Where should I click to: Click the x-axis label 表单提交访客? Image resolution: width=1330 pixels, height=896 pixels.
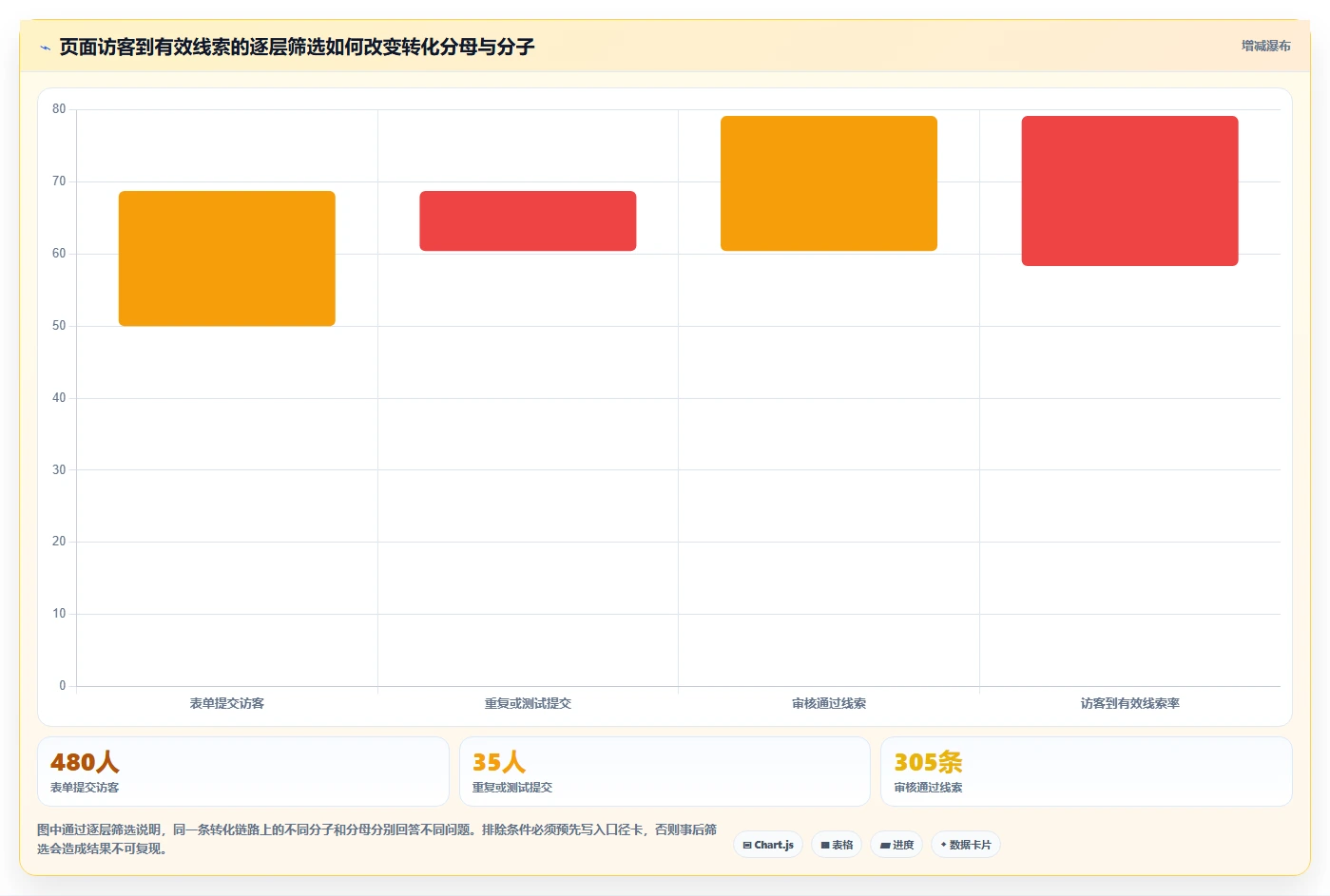227,703
